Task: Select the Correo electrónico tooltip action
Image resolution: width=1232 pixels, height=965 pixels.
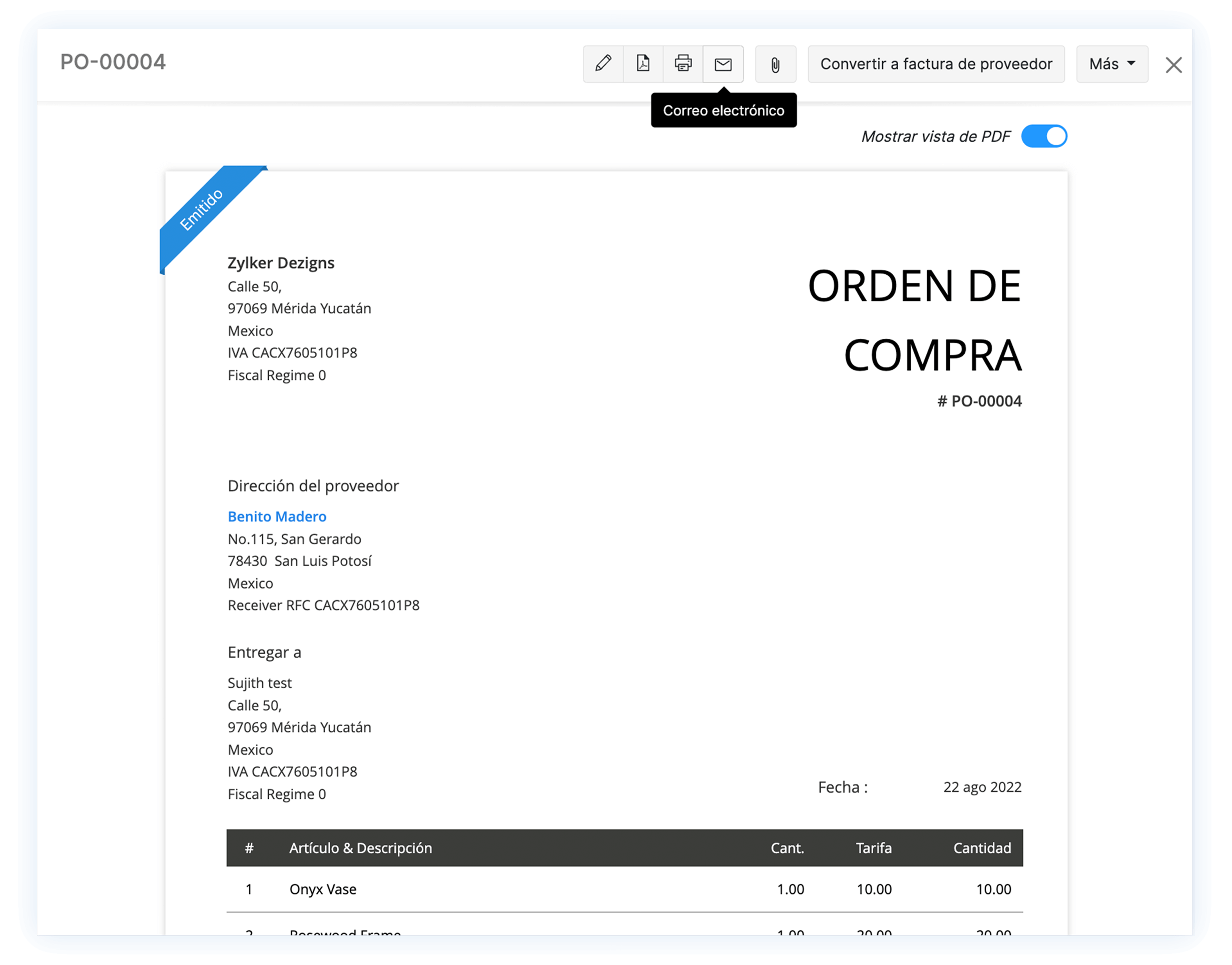Action: [x=724, y=110]
